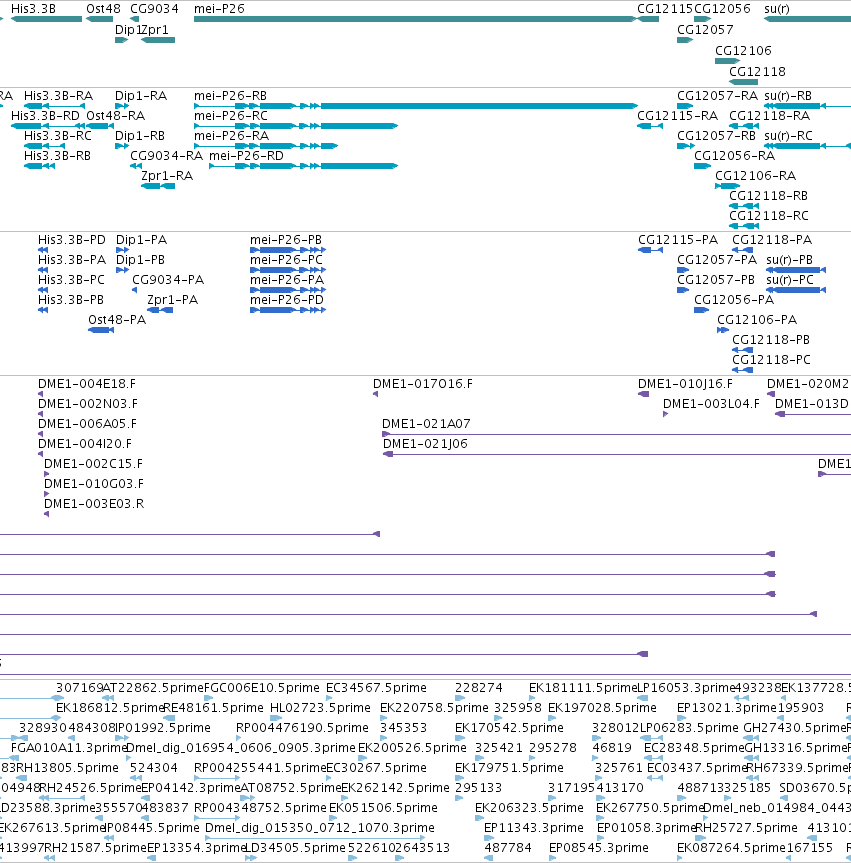851x863 pixels.
Task: Select protein mei-P26-PB label
Action: pyautogui.click(x=286, y=240)
